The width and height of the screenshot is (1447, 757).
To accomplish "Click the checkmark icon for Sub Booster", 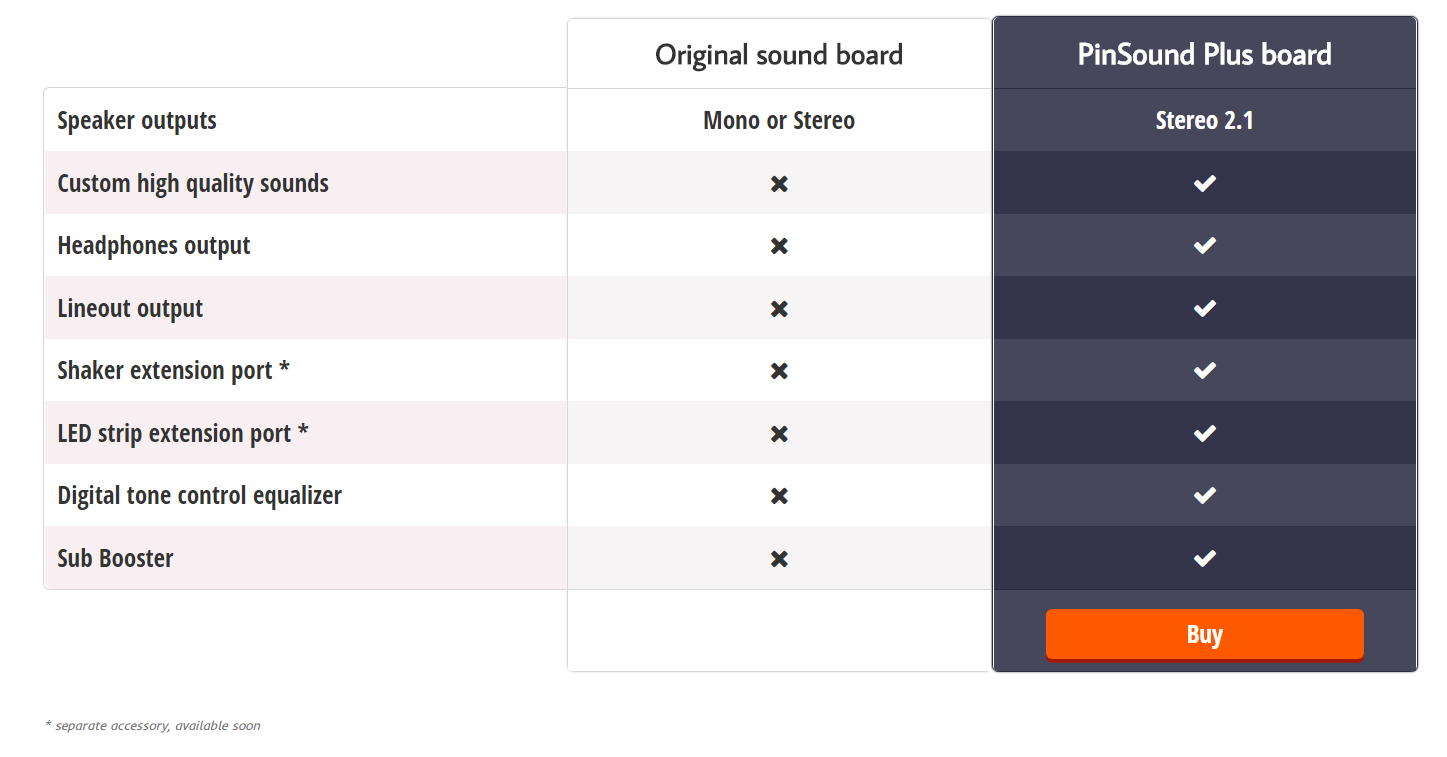I will coord(1205,558).
